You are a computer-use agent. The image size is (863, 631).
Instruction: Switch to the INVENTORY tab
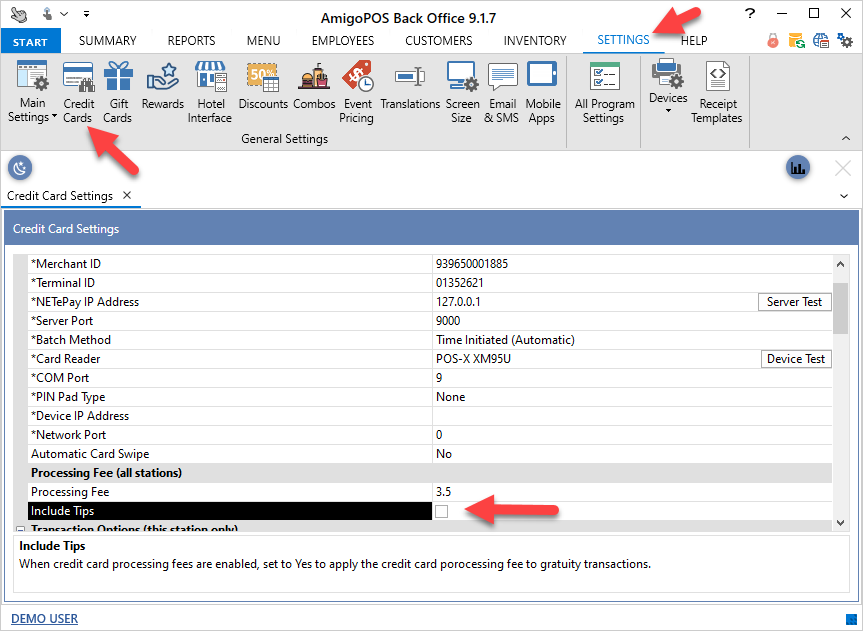pos(534,41)
